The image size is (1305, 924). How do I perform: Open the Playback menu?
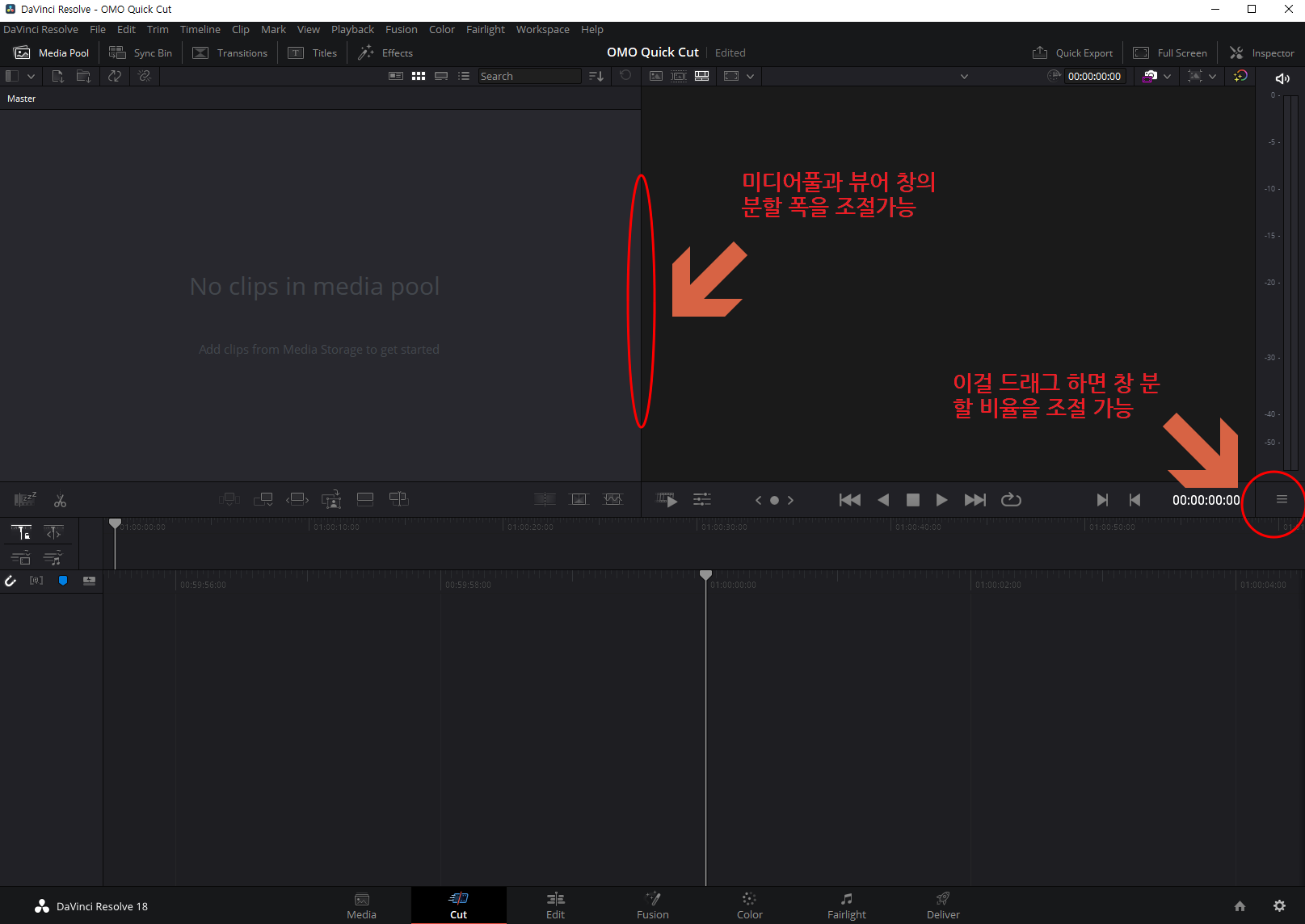[x=352, y=29]
